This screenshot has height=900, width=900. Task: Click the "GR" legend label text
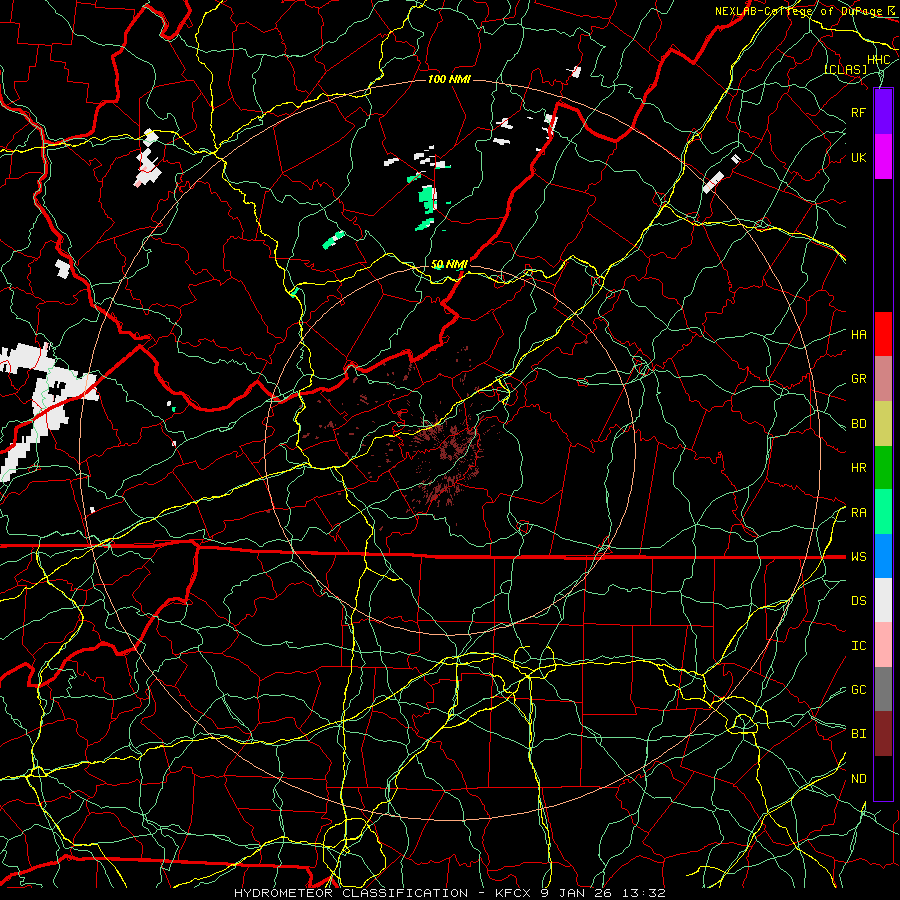point(859,379)
